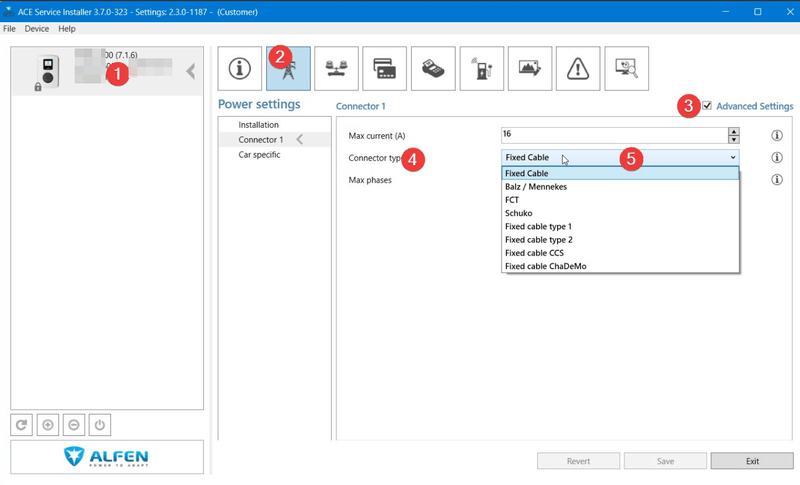This screenshot has height=485, width=800.
Task: Open the Authorization card icon
Action: 385,68
